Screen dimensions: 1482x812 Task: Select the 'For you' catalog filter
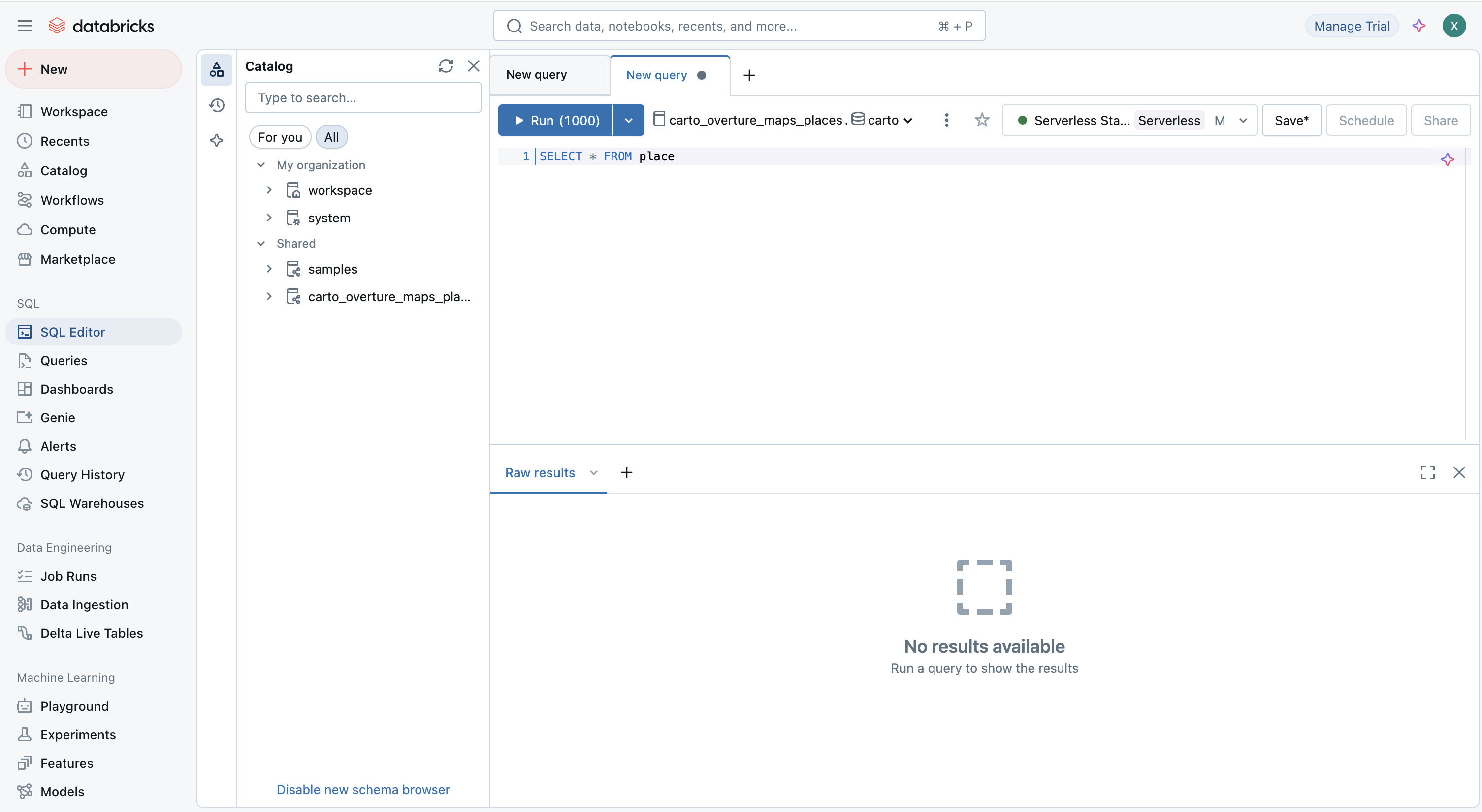[x=280, y=137]
